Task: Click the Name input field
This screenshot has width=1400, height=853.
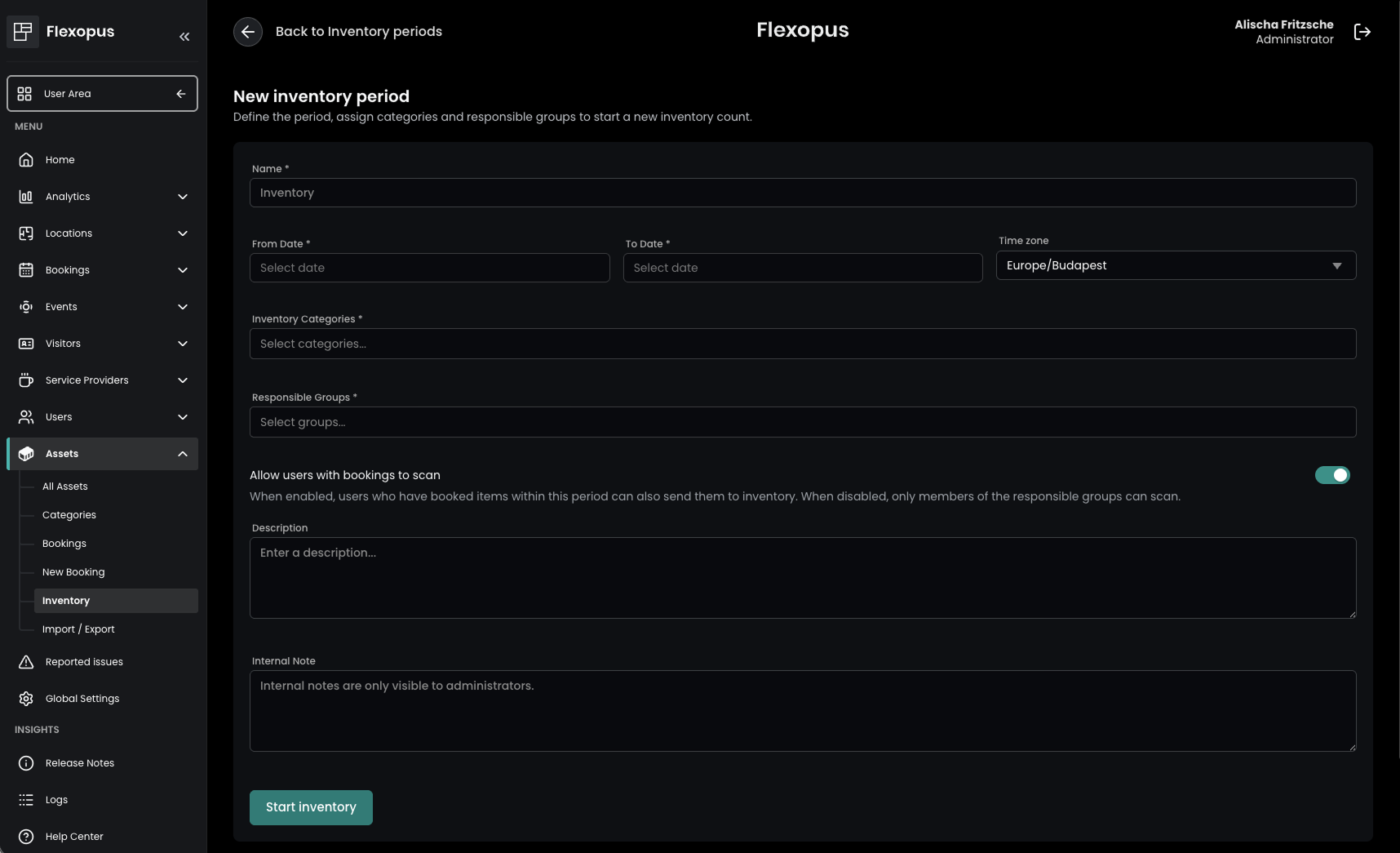Action: click(803, 193)
